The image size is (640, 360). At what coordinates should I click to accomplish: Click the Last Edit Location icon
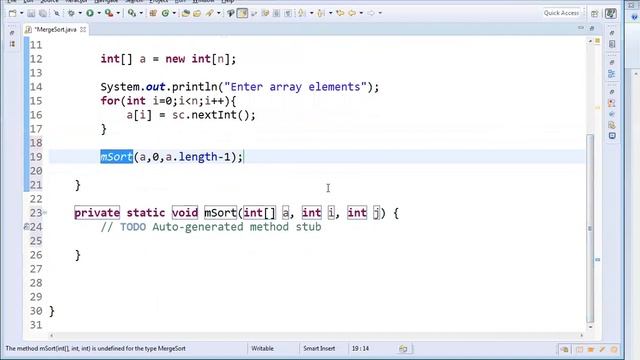(340, 13)
